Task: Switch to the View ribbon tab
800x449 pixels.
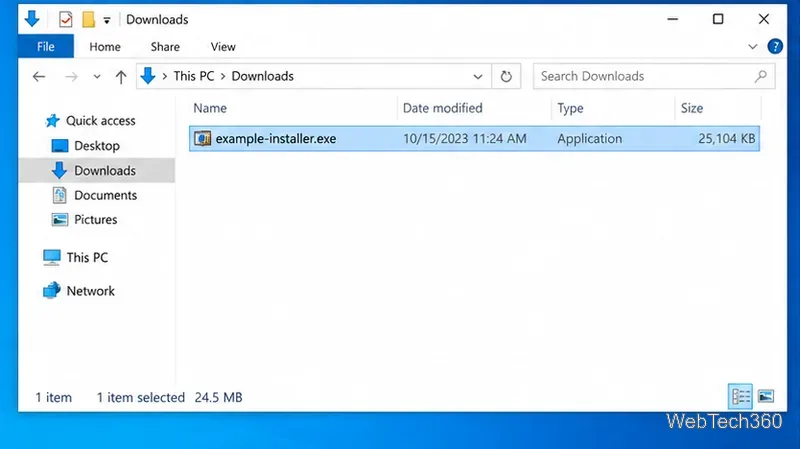Action: 223,47
